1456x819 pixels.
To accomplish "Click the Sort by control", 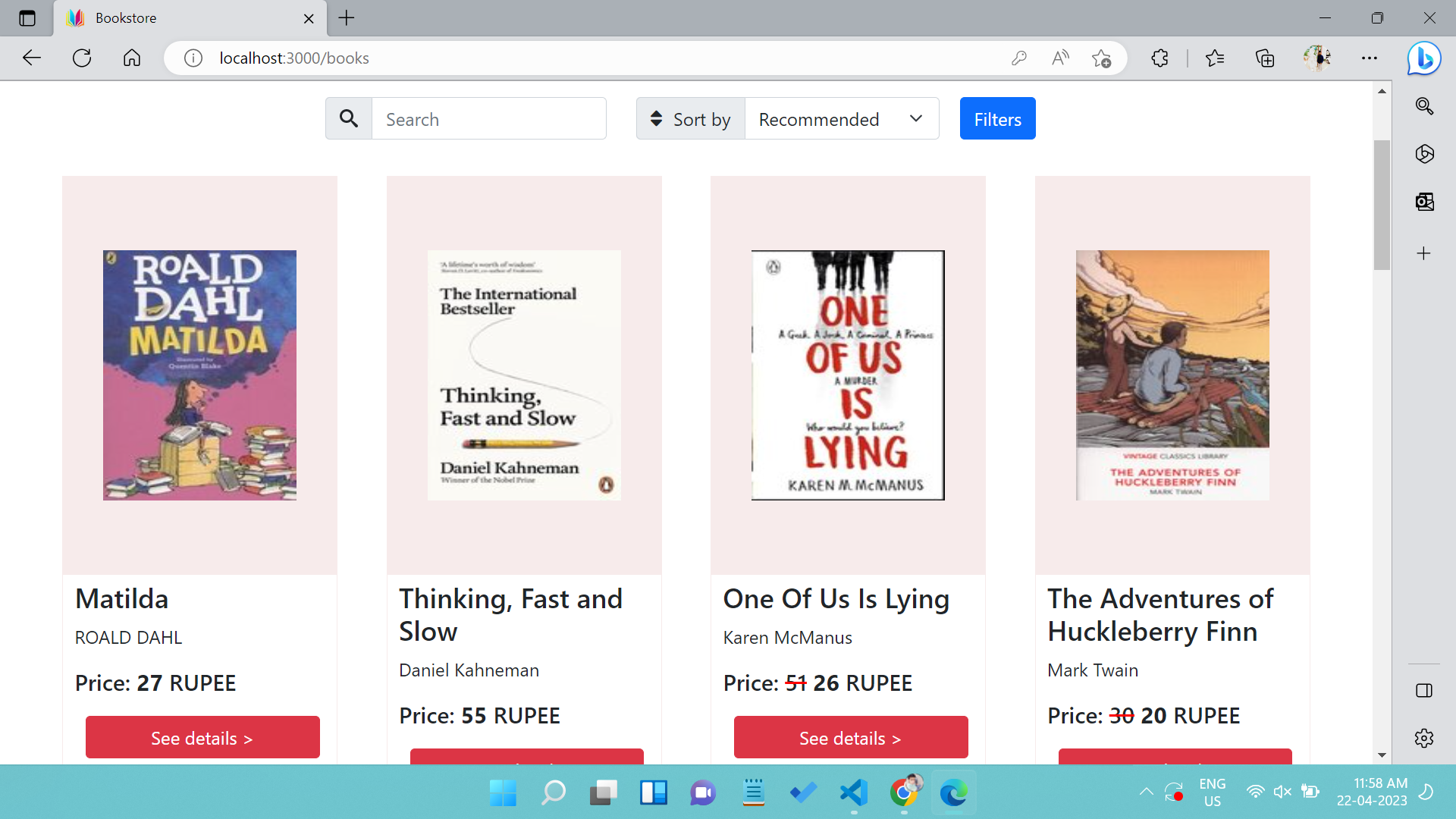I will click(x=690, y=118).
